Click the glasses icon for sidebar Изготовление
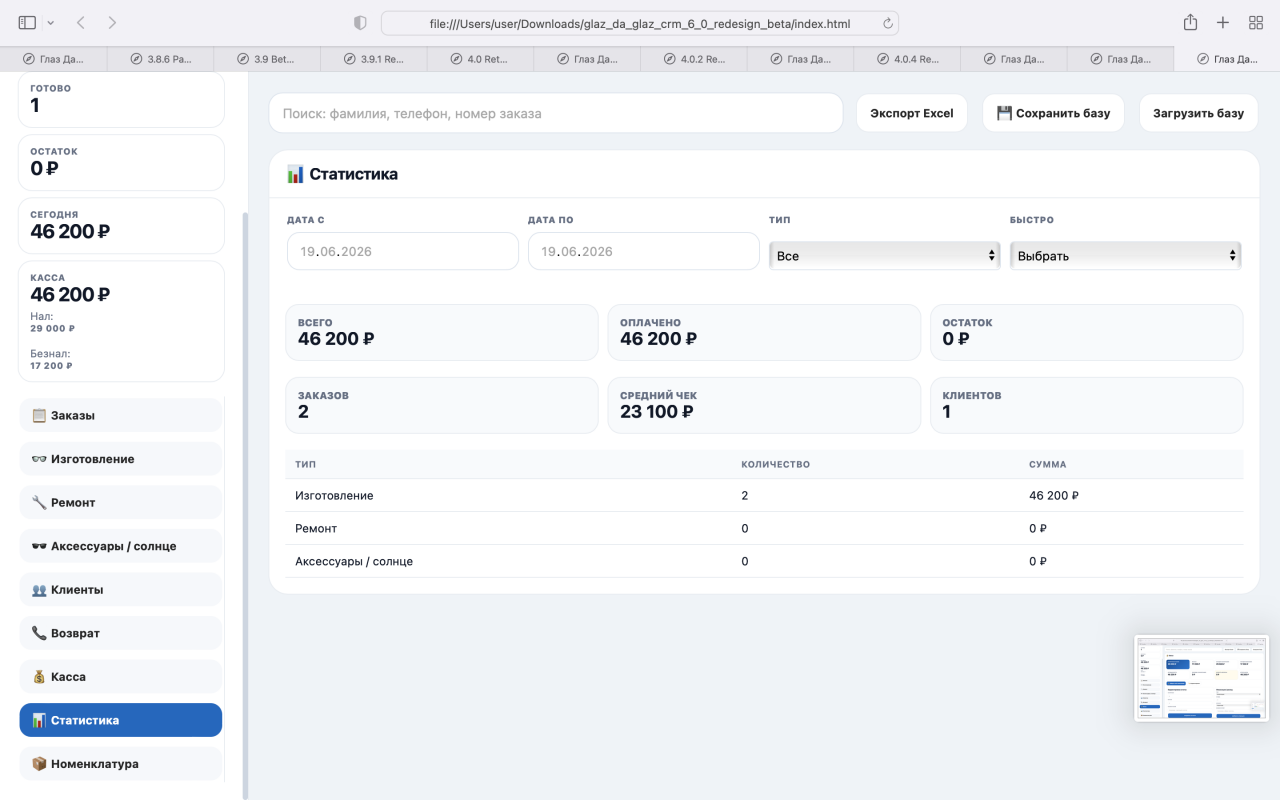 [x=39, y=459]
